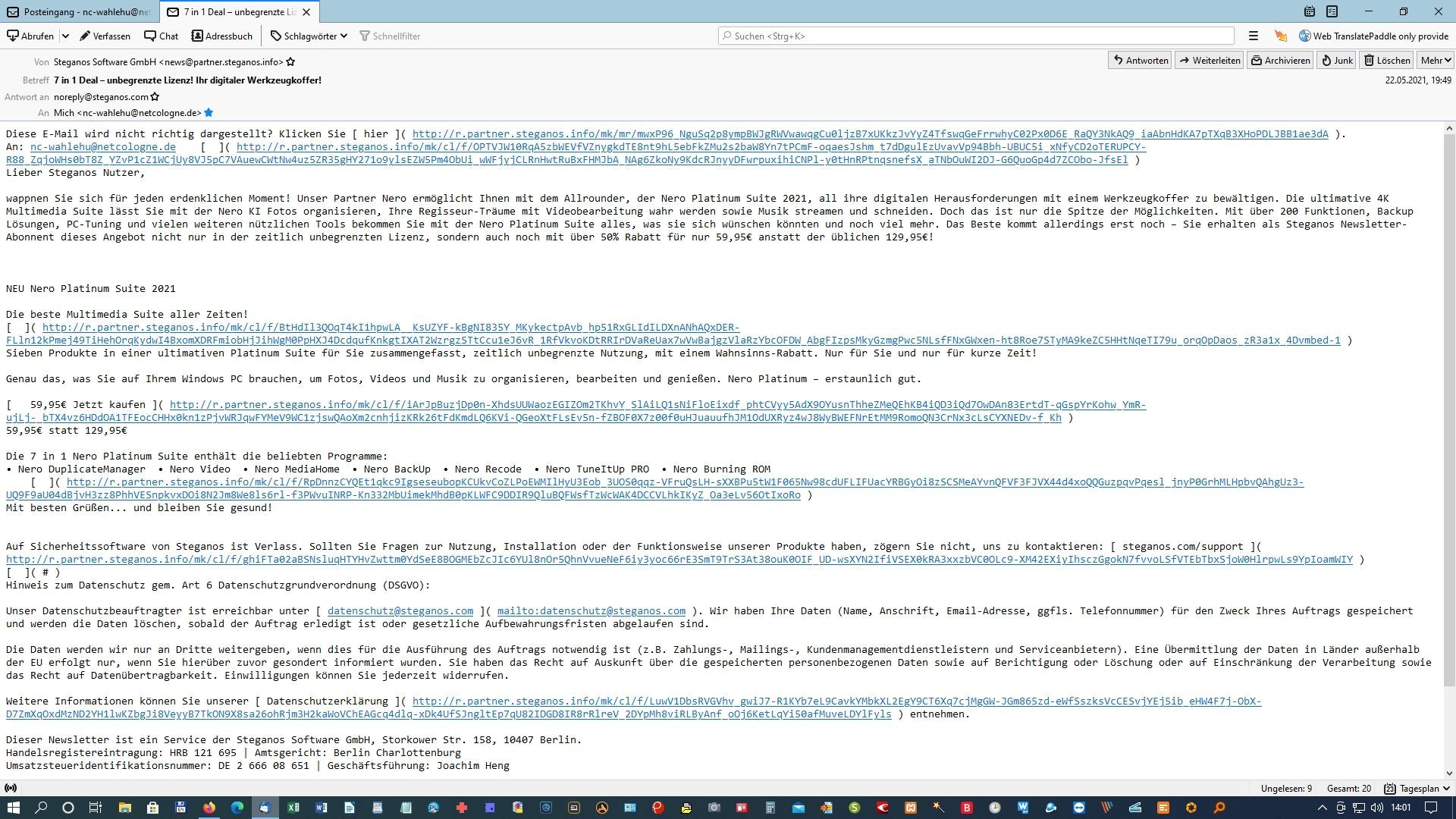Open the hamburger application menu

[1254, 36]
